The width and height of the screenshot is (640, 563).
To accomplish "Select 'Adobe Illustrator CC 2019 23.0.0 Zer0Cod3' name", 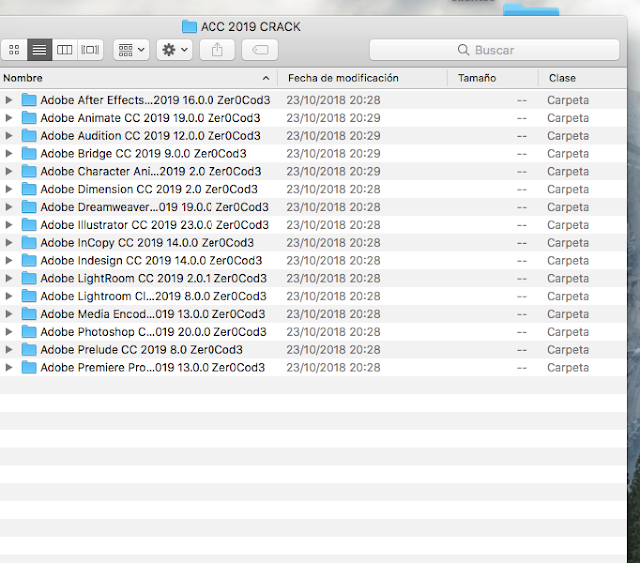I will tap(155, 225).
